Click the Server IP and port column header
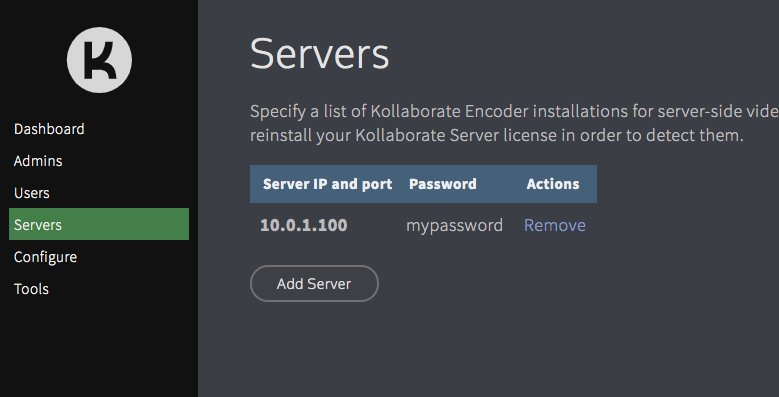Viewport: 779px width, 397px height. [x=327, y=184]
